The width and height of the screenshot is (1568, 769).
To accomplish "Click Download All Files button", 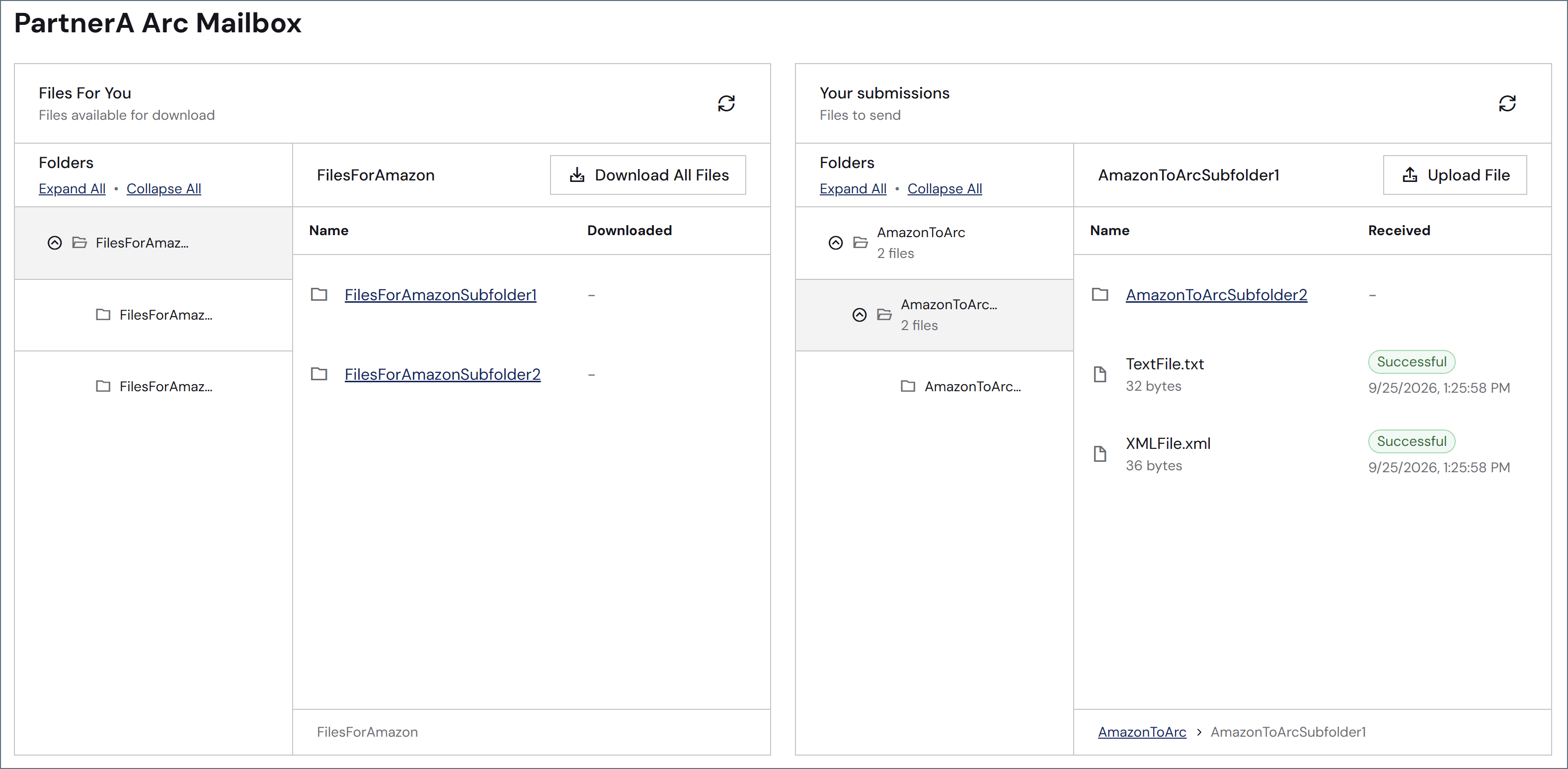I will point(648,175).
